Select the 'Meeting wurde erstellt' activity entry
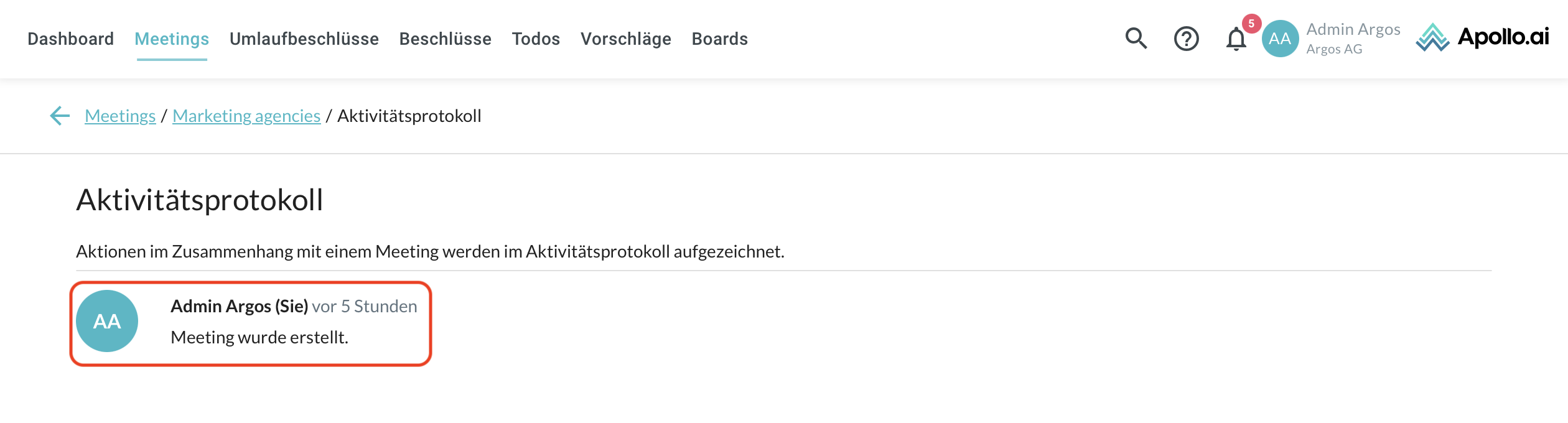This screenshot has height=423, width=1568. (x=259, y=337)
